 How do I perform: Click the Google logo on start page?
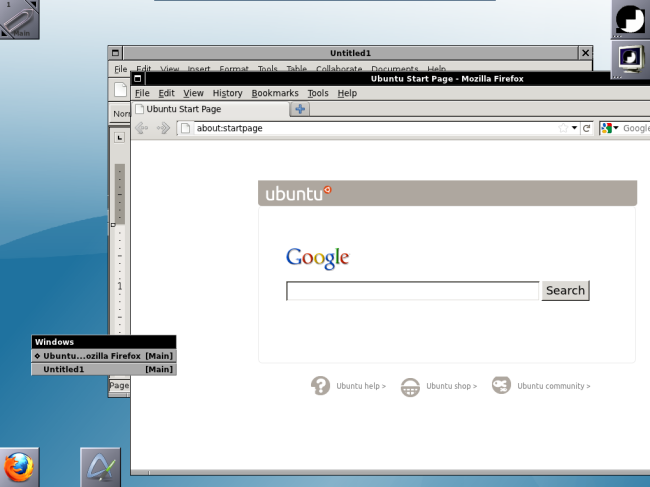pyautogui.click(x=318, y=258)
